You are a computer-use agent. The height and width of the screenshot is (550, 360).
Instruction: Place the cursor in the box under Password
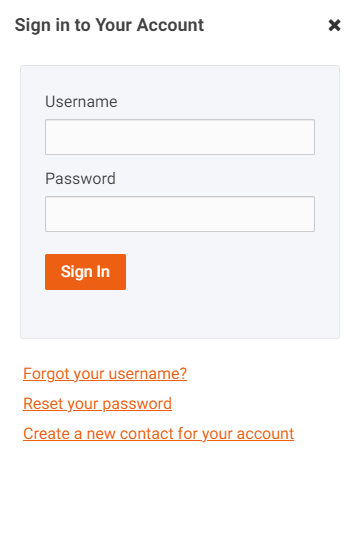pos(180,214)
